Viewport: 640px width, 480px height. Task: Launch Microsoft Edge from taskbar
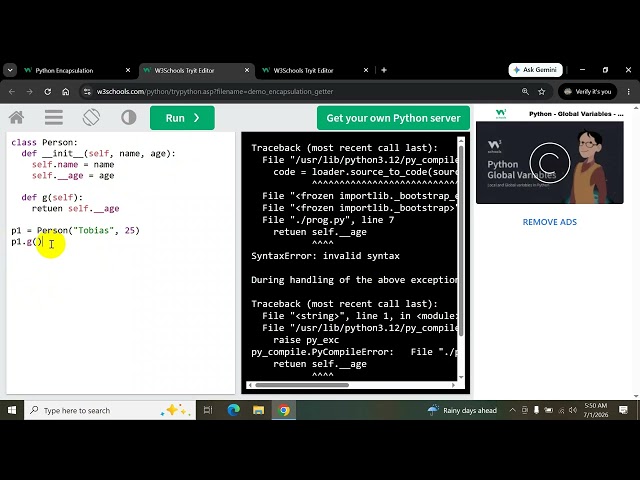coord(233,410)
